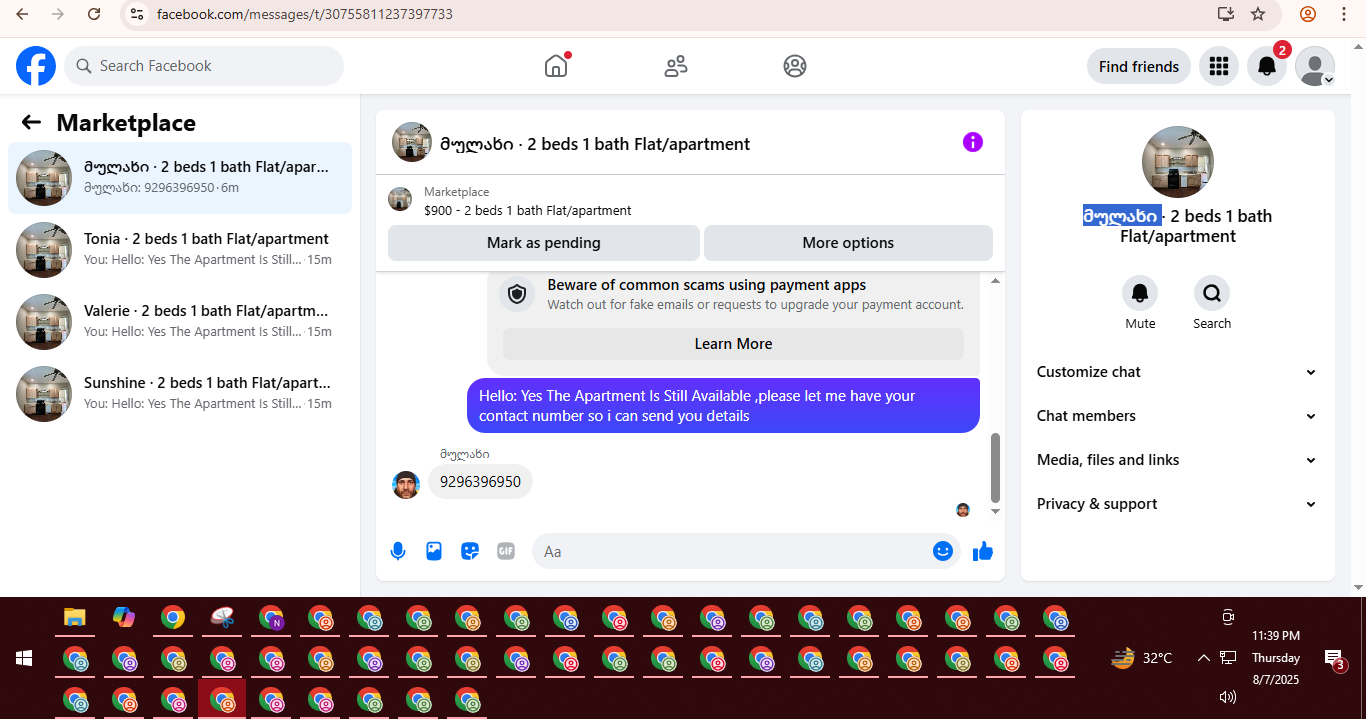1366x719 pixels.
Task: Choose a sticker with the sticker icon
Action: pos(470,551)
